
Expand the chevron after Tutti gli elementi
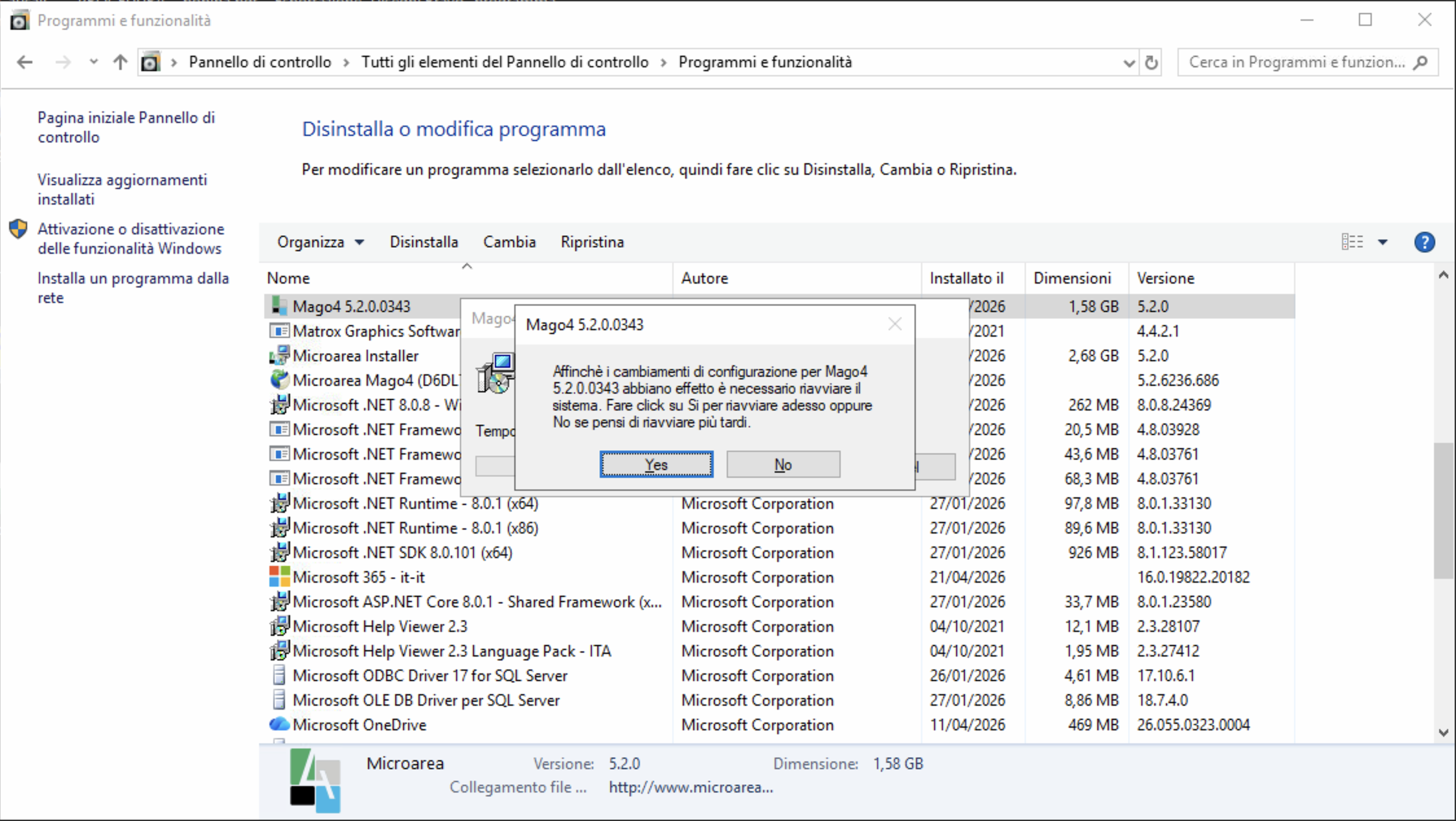[664, 62]
